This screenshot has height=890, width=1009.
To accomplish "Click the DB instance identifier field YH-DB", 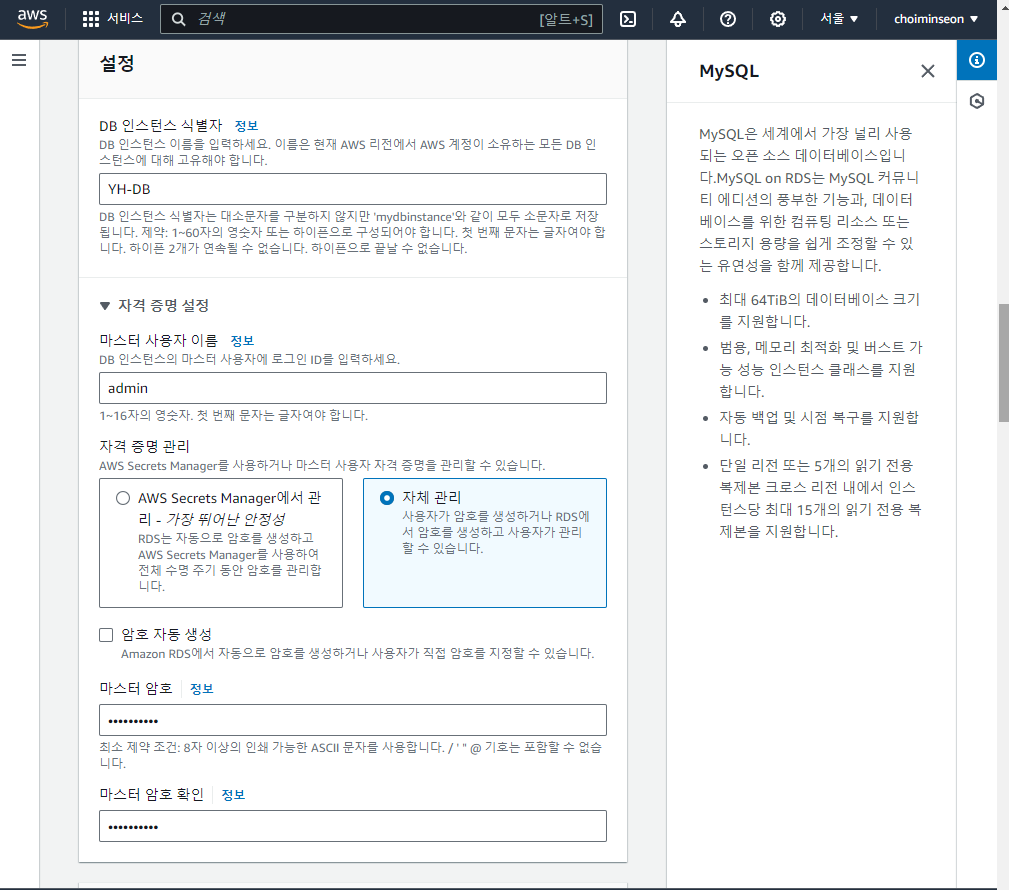I will (353, 189).
